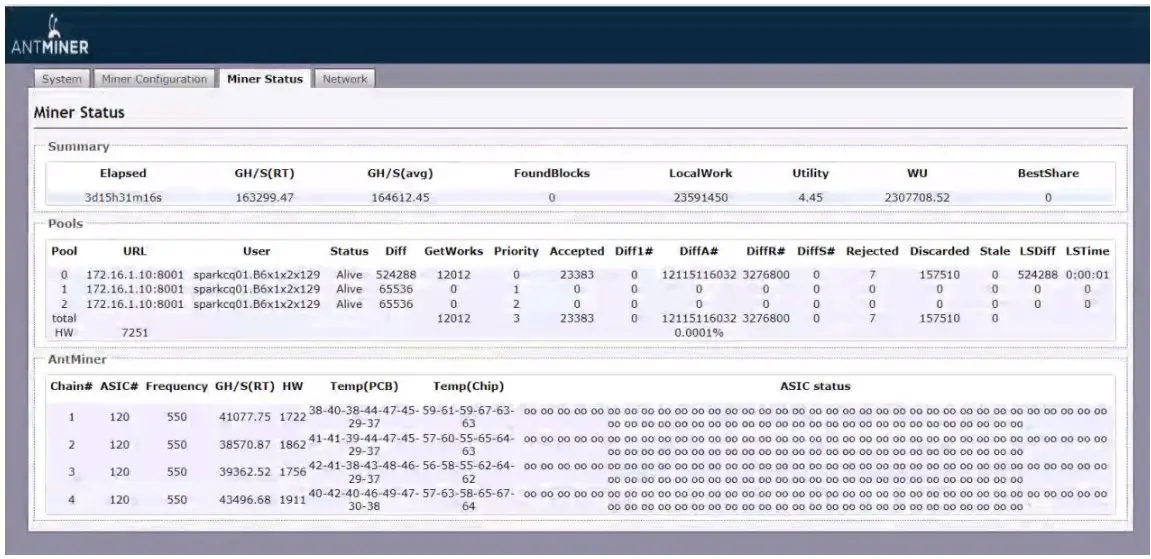Click the Elapsed value 3d15h31m16s
The height and width of the screenshot is (559, 1151).
click(x=123, y=197)
